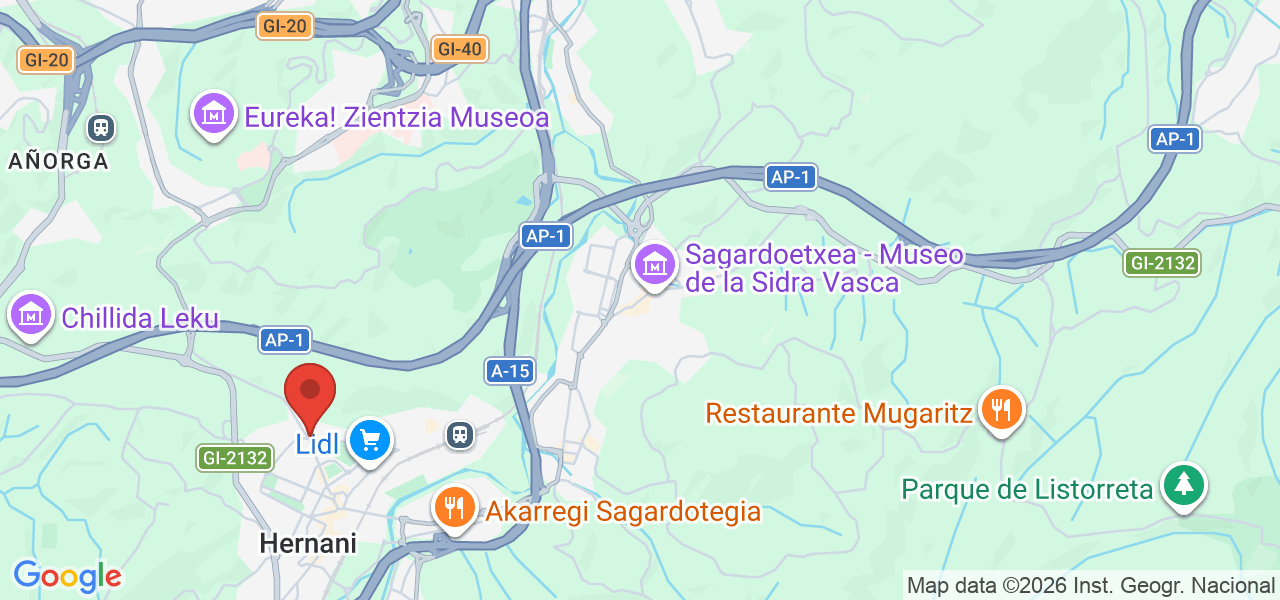Select the Lidl shopping cart icon
Image resolution: width=1280 pixels, height=600 pixels.
tap(370, 441)
